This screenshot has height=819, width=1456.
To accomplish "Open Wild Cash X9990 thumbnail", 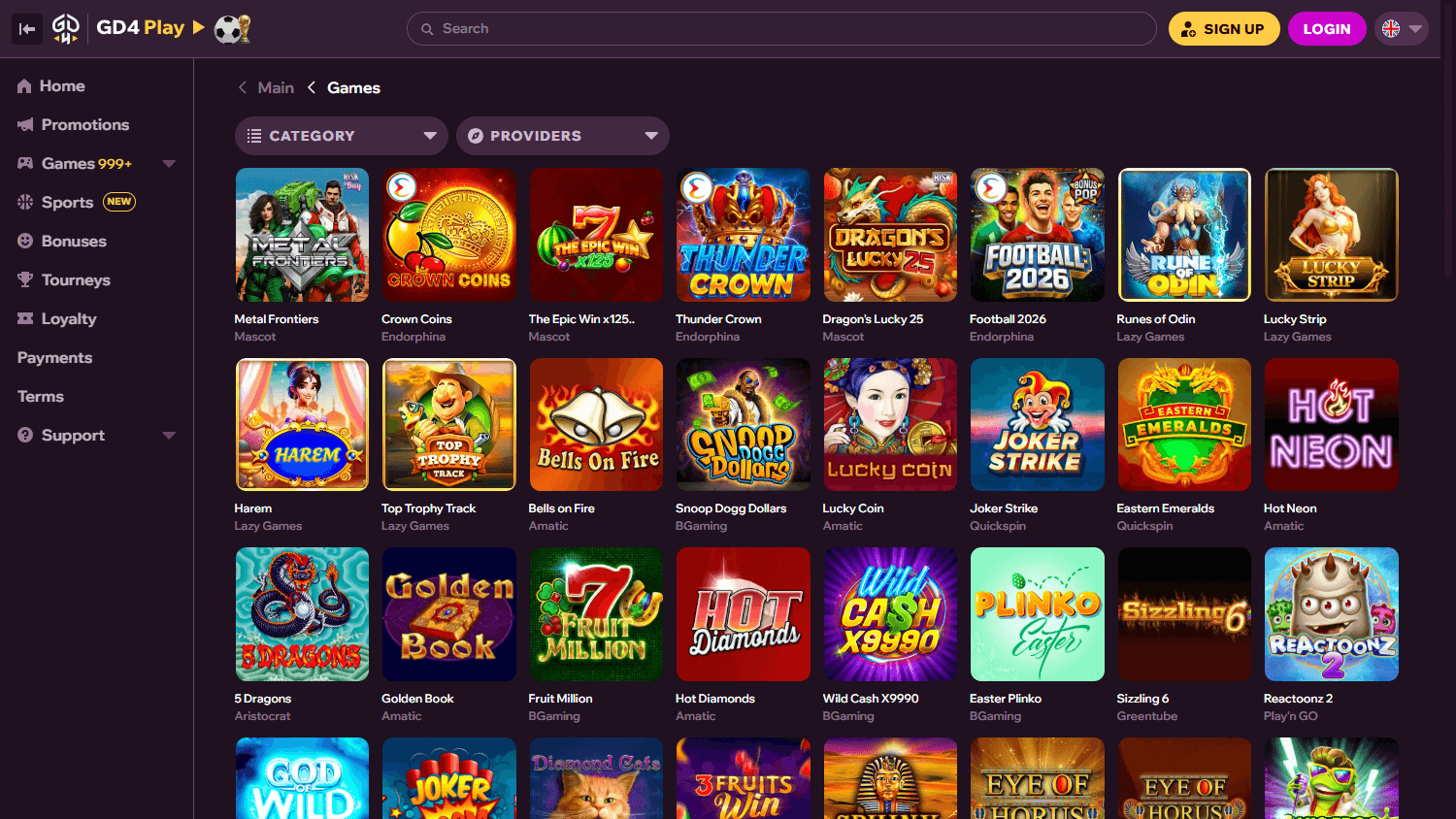I will point(890,614).
